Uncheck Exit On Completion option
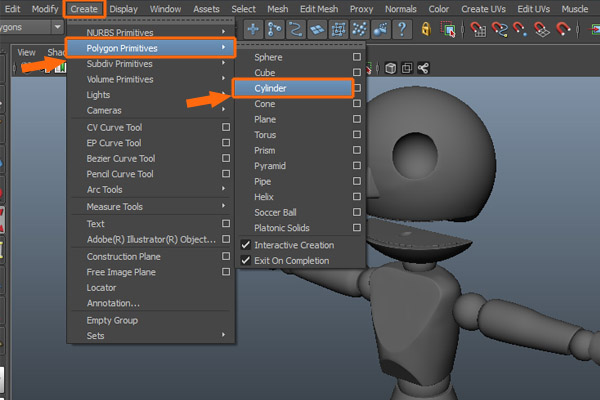 pos(246,261)
